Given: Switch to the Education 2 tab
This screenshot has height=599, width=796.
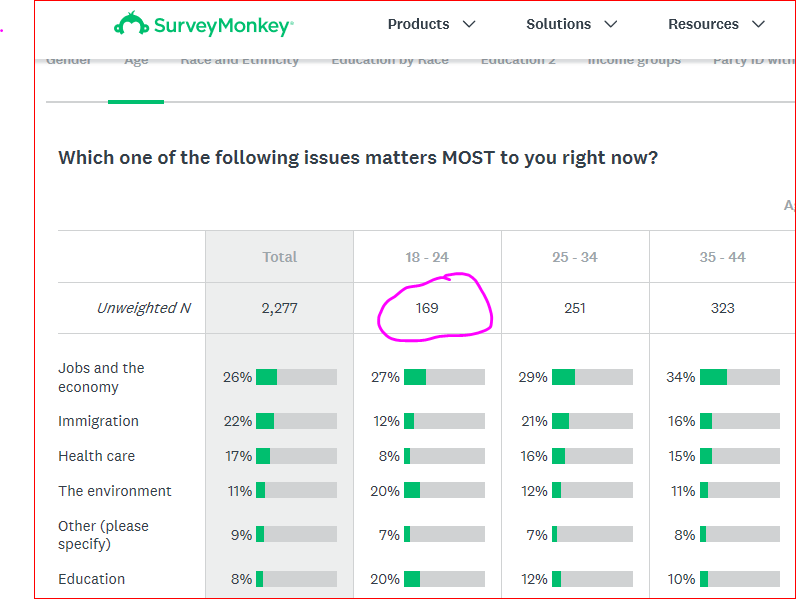Looking at the screenshot, I should point(518,62).
